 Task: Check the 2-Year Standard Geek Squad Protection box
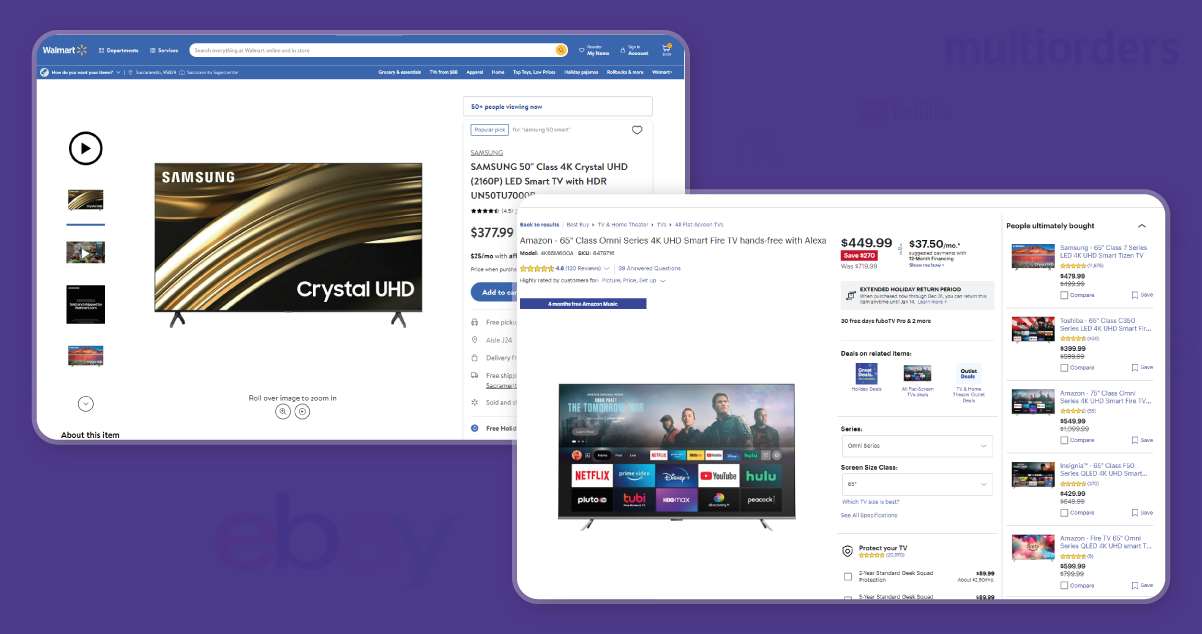coord(848,577)
